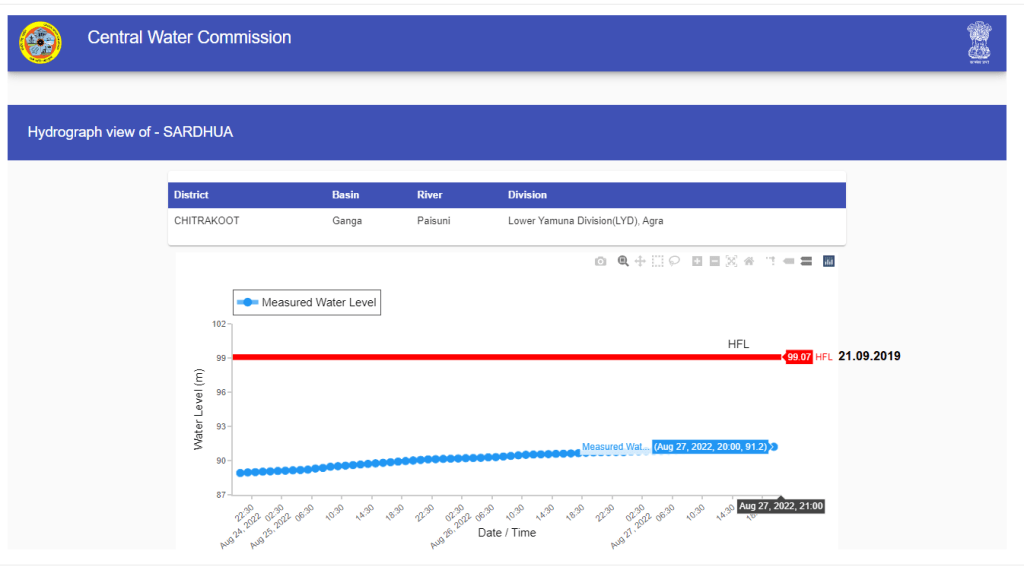
Task: Reset axes with the home icon
Action: point(748,261)
